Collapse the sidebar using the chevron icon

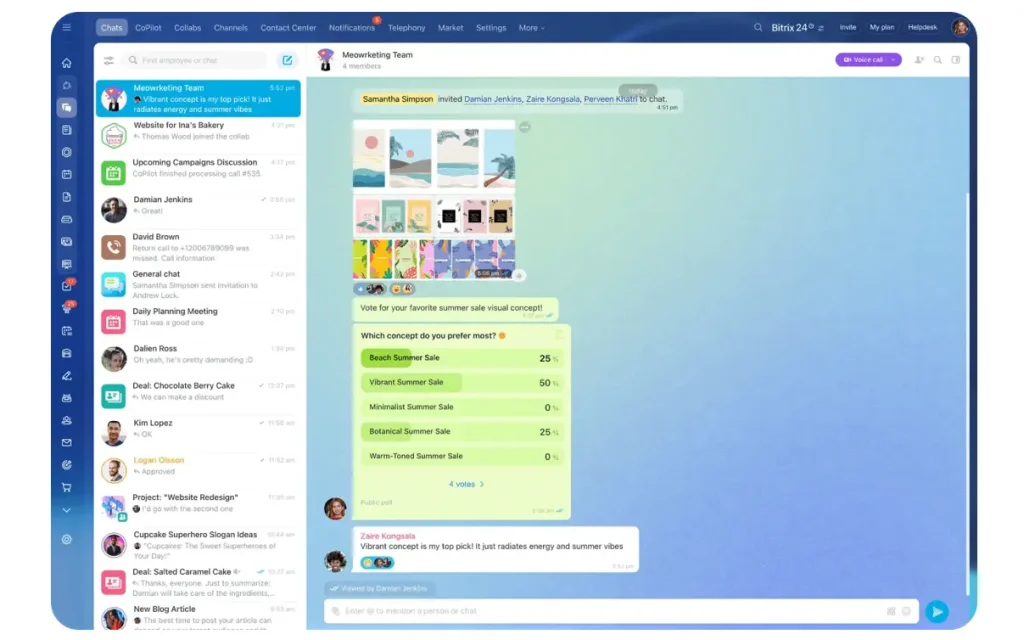click(x=66, y=510)
